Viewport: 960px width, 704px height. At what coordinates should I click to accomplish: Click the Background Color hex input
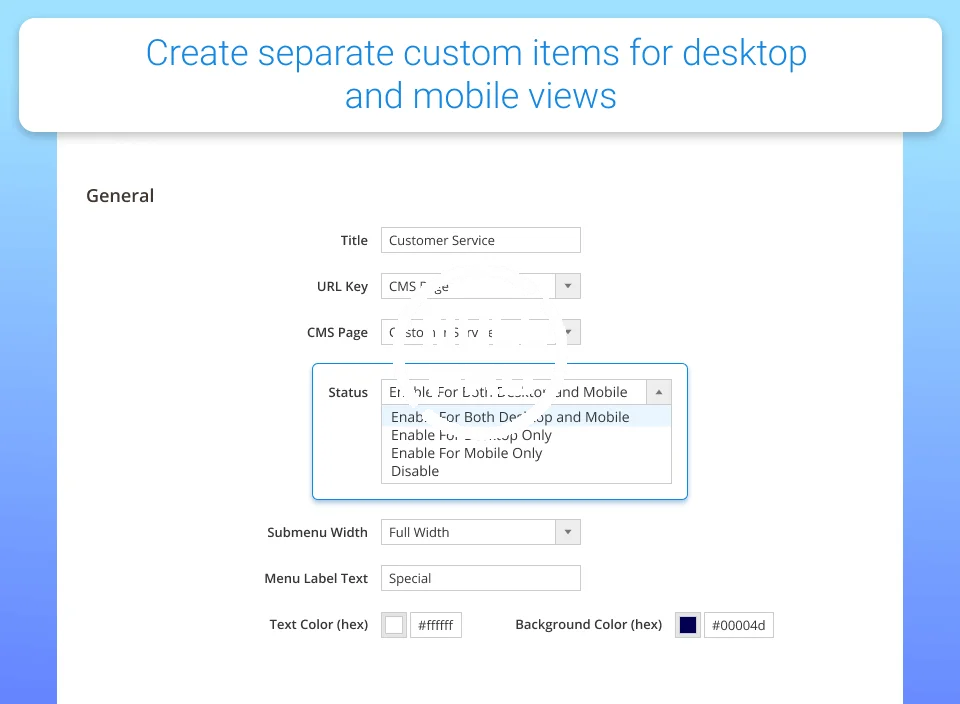(739, 625)
